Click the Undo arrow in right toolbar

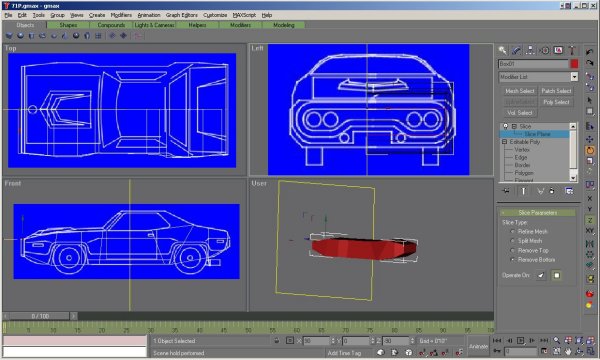coord(590,52)
